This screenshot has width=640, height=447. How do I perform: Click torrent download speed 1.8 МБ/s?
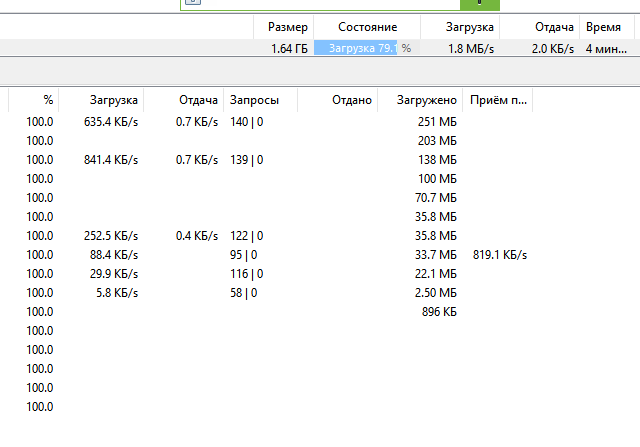coord(471,49)
